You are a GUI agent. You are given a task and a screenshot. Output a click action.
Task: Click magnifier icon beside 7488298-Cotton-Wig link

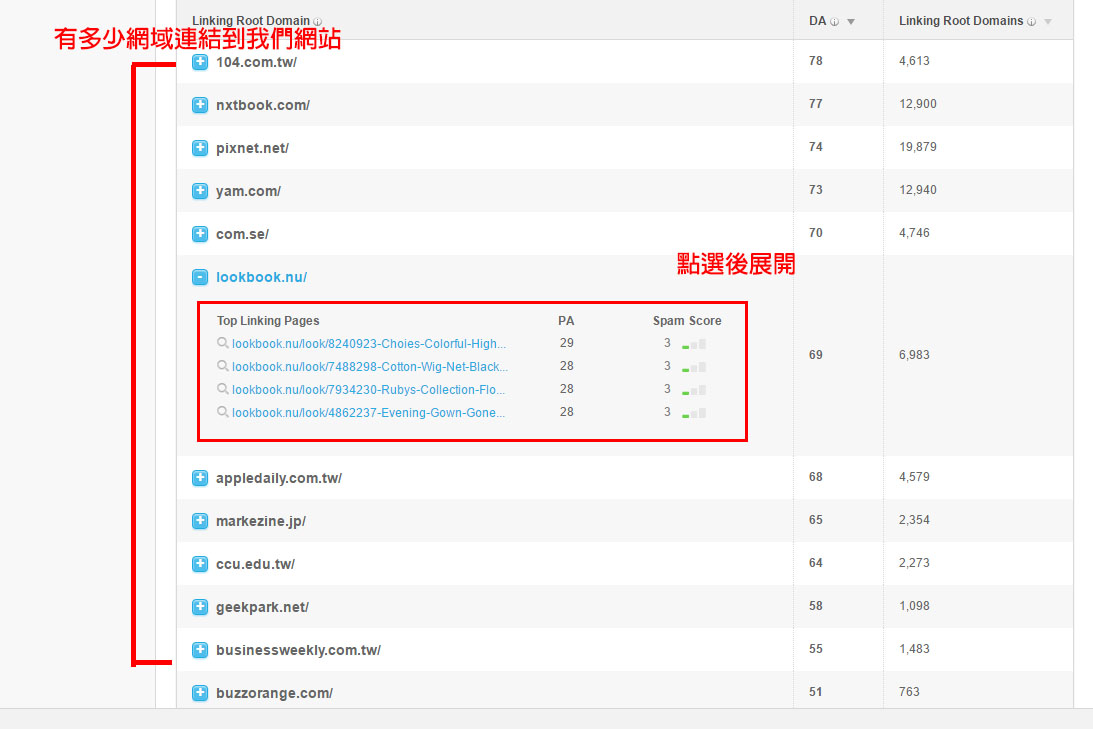[x=223, y=366]
